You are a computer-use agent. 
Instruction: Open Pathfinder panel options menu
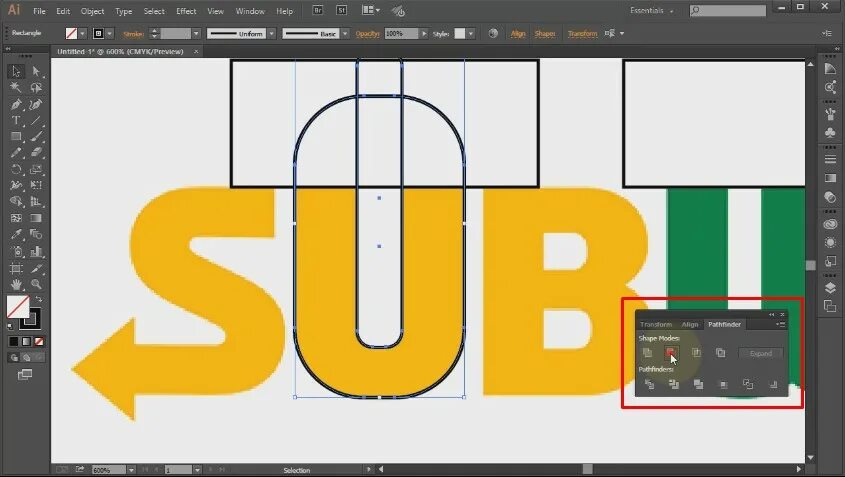pyautogui.click(x=781, y=324)
